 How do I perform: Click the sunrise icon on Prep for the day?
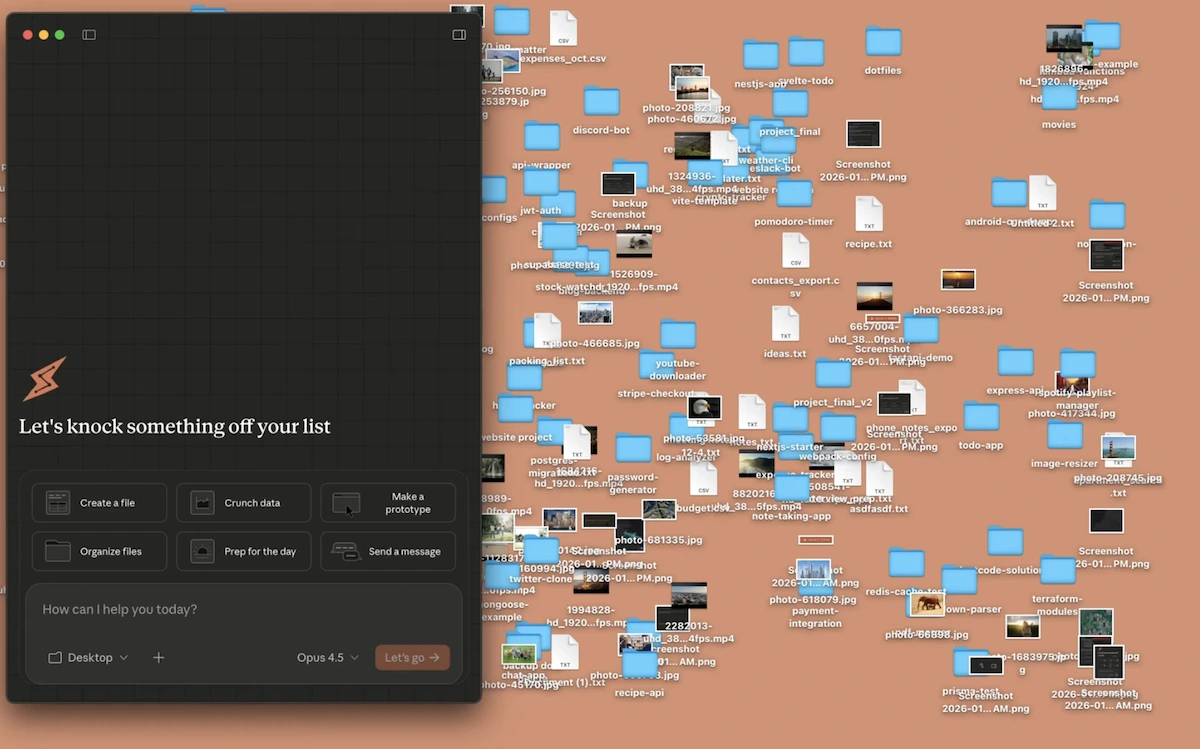coord(203,551)
